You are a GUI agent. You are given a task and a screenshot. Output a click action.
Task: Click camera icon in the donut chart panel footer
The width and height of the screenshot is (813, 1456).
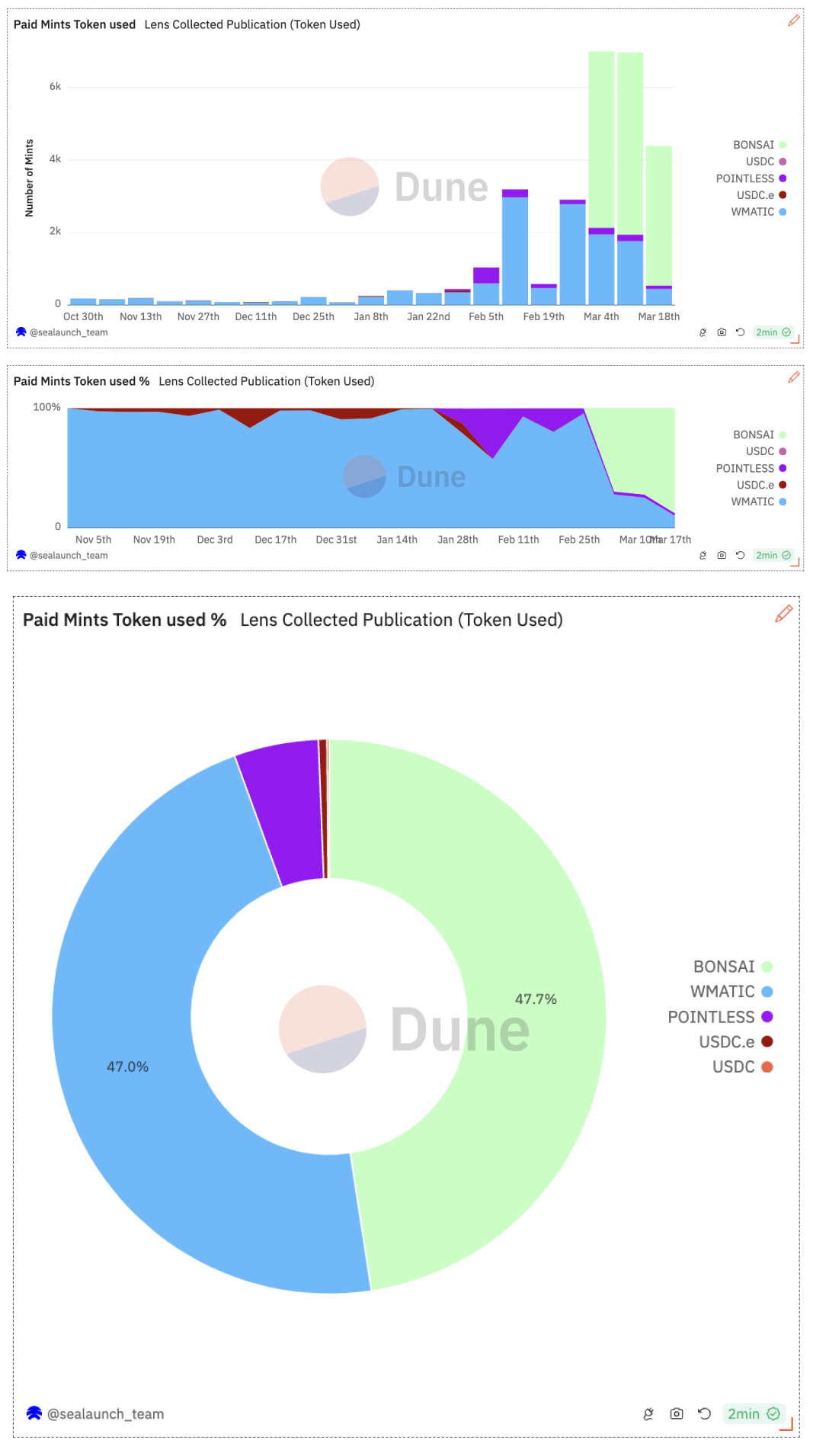[677, 1414]
